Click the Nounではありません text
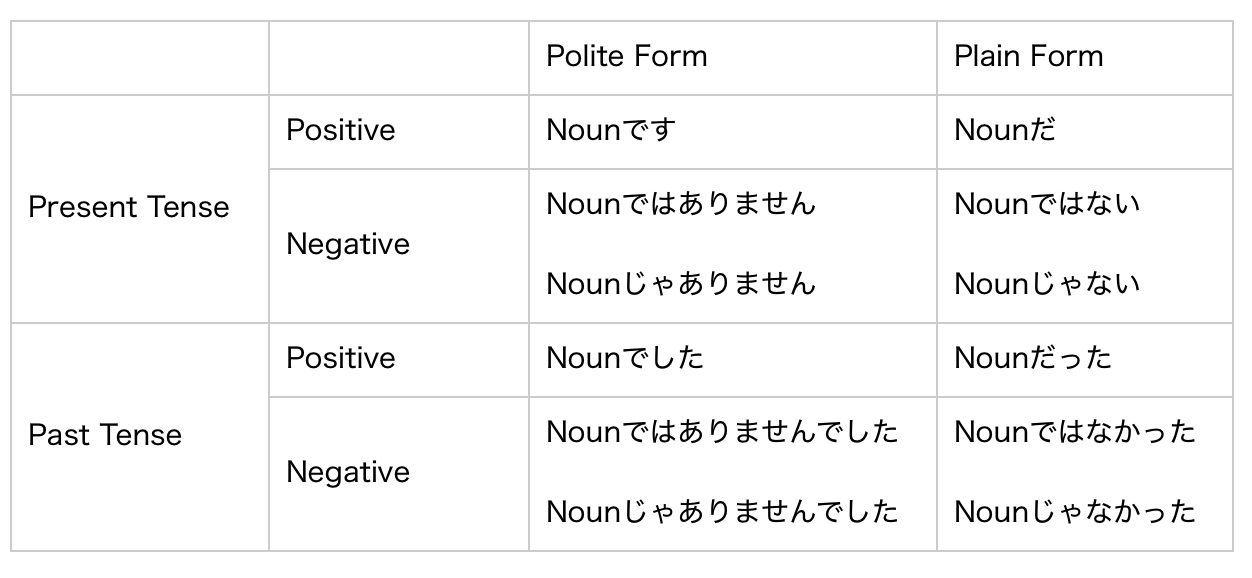The image size is (1252, 578). coord(681,205)
